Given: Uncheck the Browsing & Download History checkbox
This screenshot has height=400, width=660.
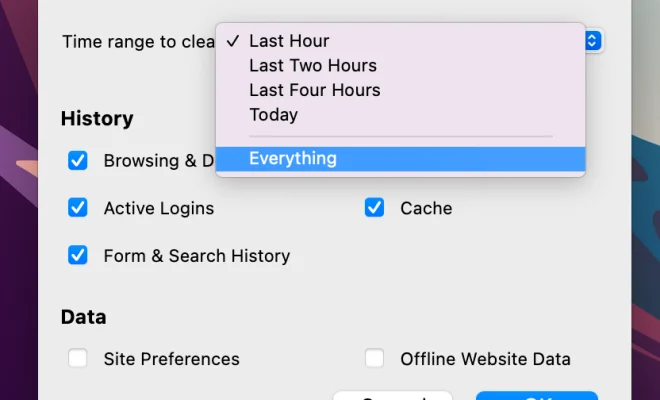Looking at the screenshot, I should (78, 160).
